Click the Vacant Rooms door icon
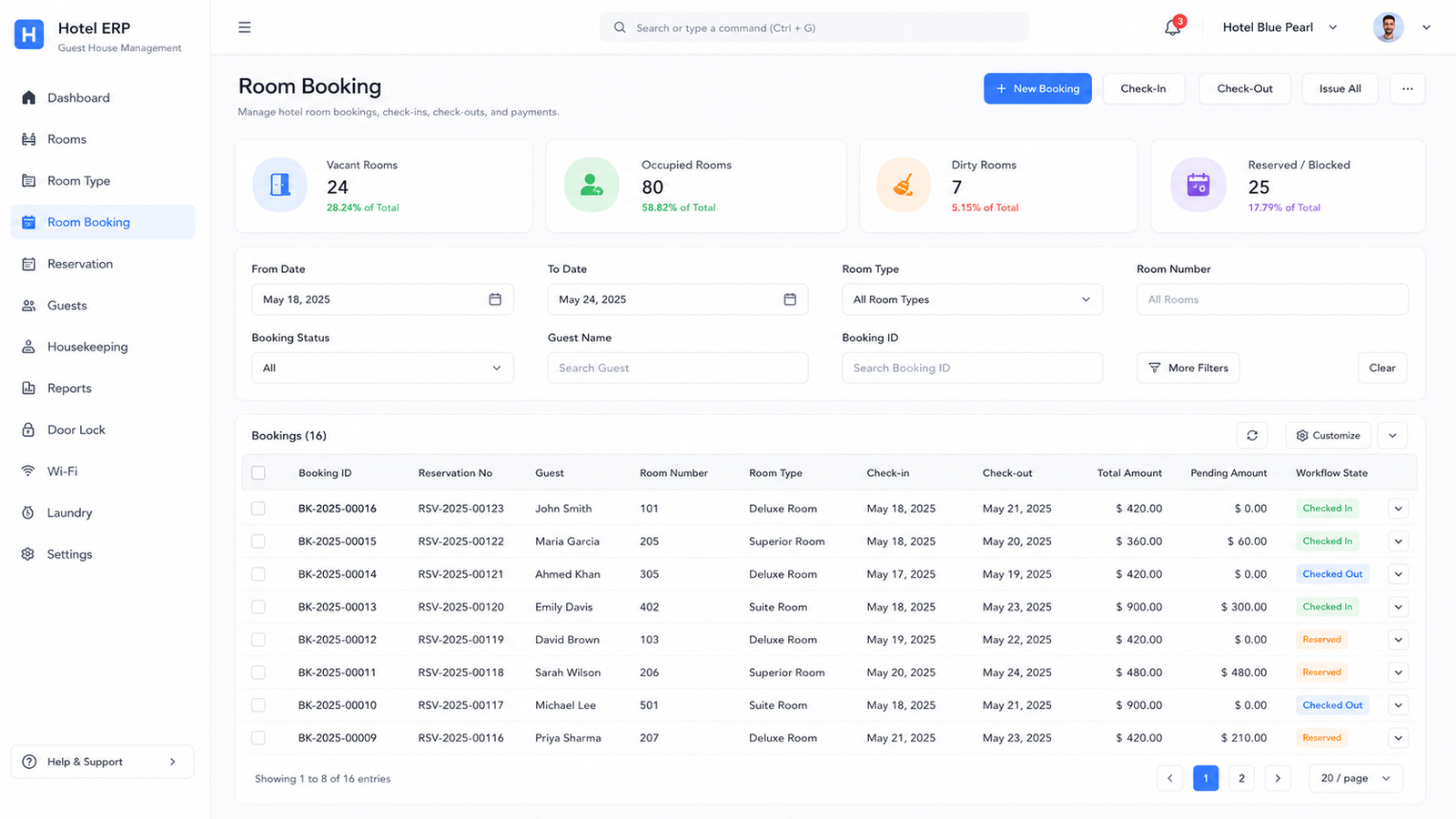 click(x=280, y=185)
